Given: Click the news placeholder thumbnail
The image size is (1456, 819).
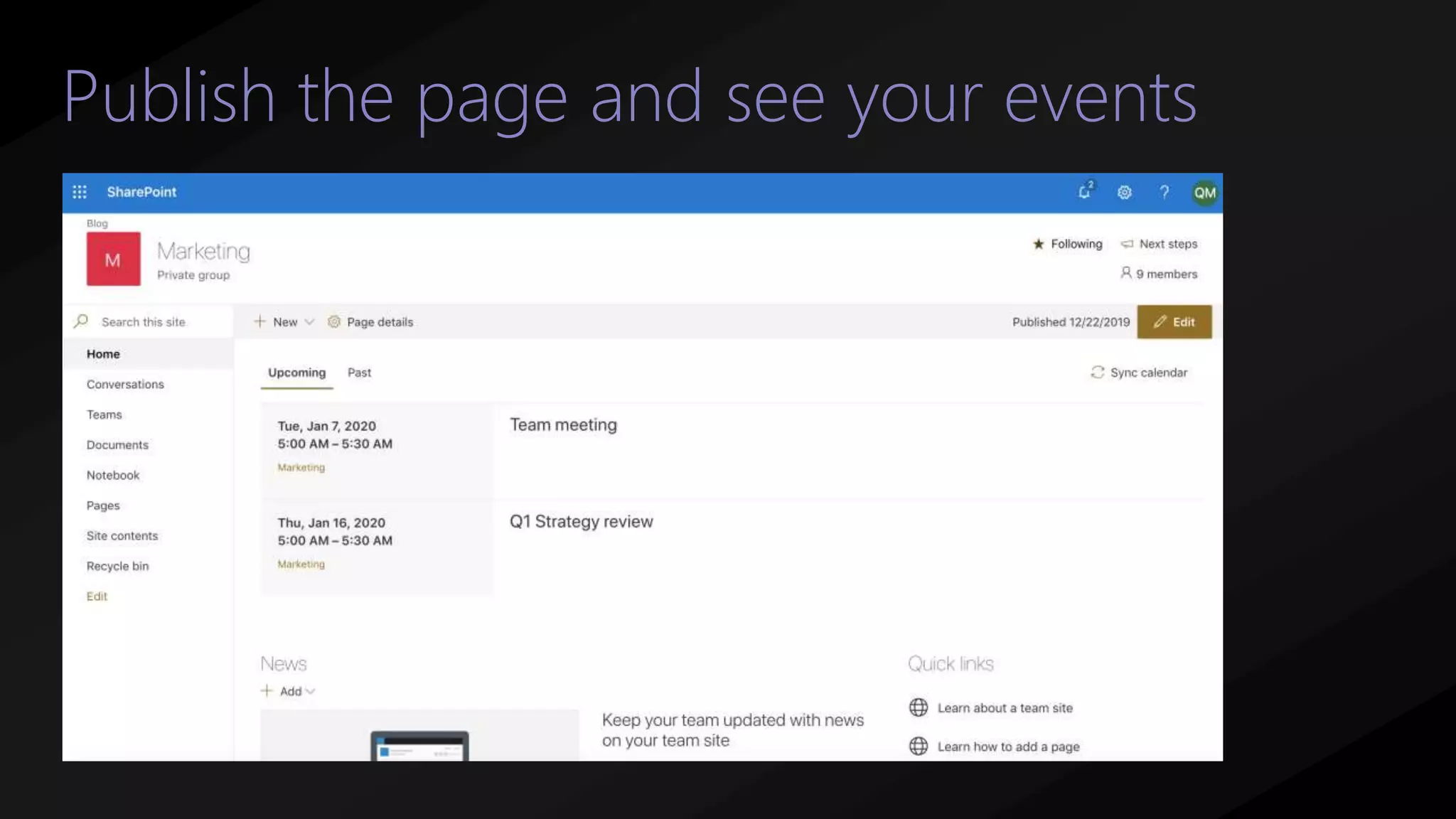Looking at the screenshot, I should tap(419, 735).
